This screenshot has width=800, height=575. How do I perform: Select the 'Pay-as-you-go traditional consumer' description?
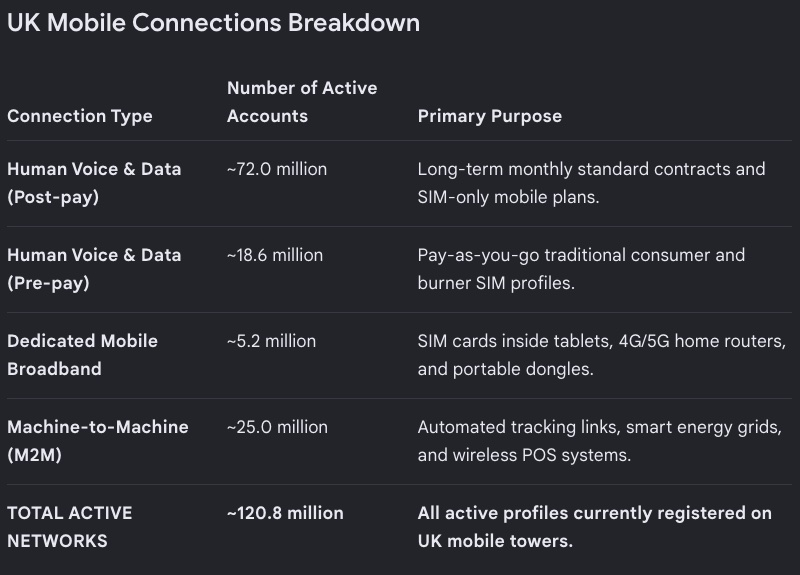tap(581, 269)
